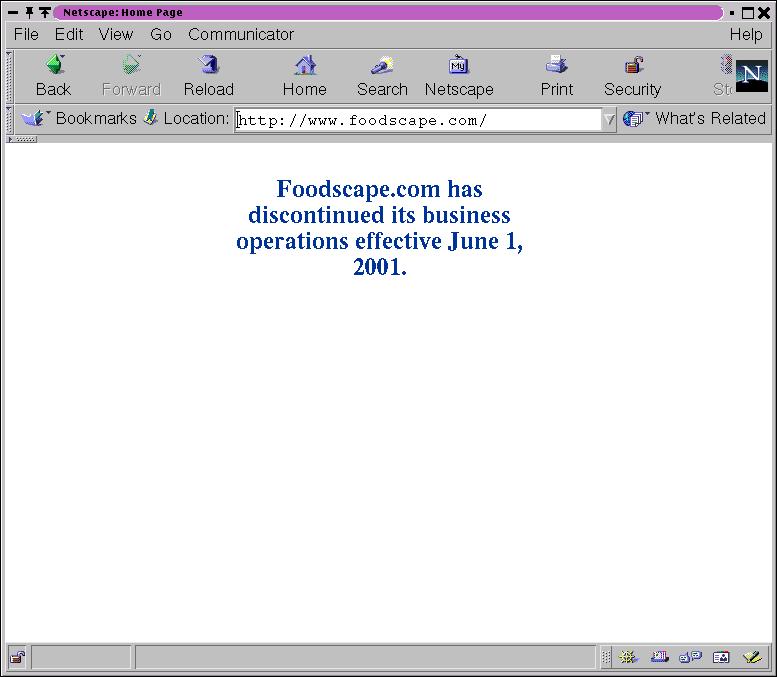The width and height of the screenshot is (777, 677).
Task: Click the What's Related text button
Action: coord(710,118)
